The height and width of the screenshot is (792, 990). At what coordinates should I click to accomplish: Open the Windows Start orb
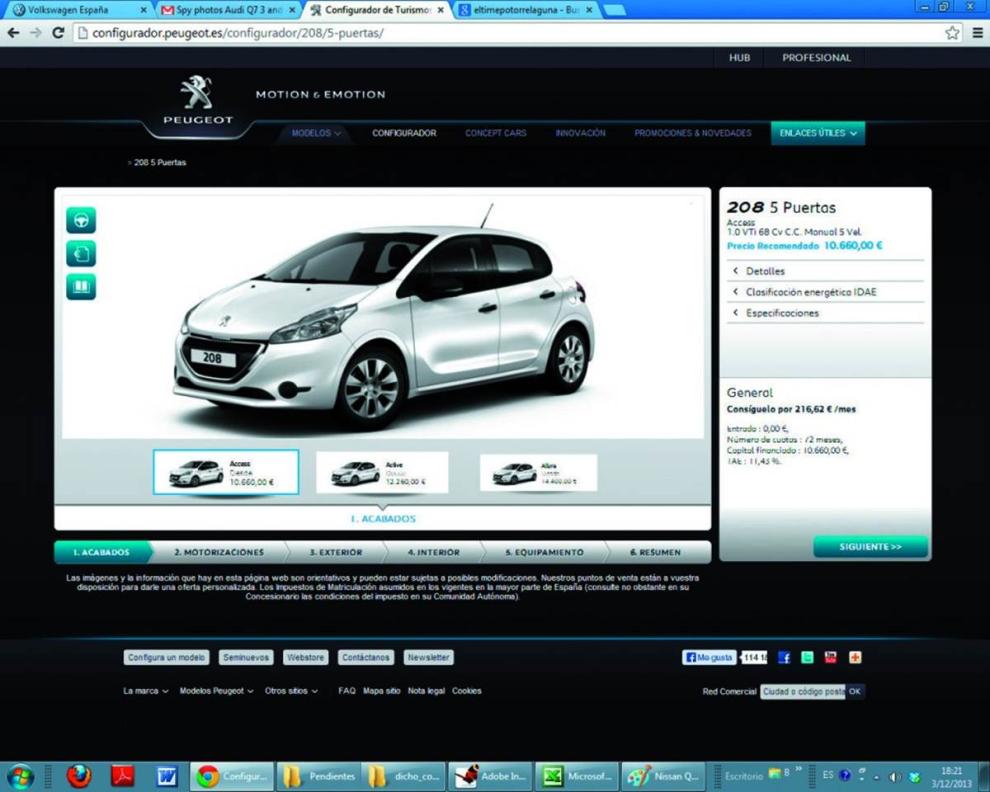coord(21,776)
